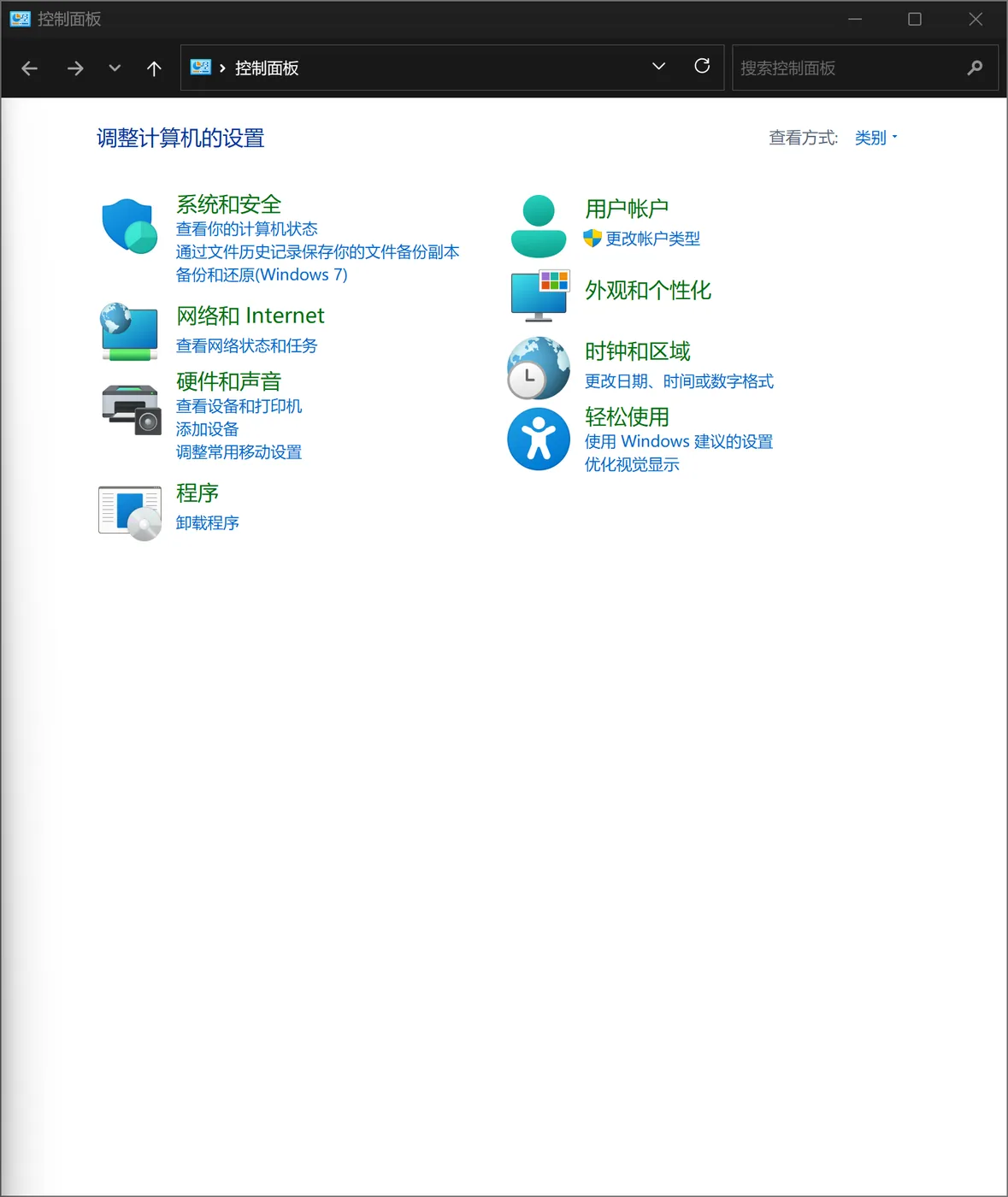Open 程序 category
The height and width of the screenshot is (1197, 1008).
pyautogui.click(x=197, y=492)
